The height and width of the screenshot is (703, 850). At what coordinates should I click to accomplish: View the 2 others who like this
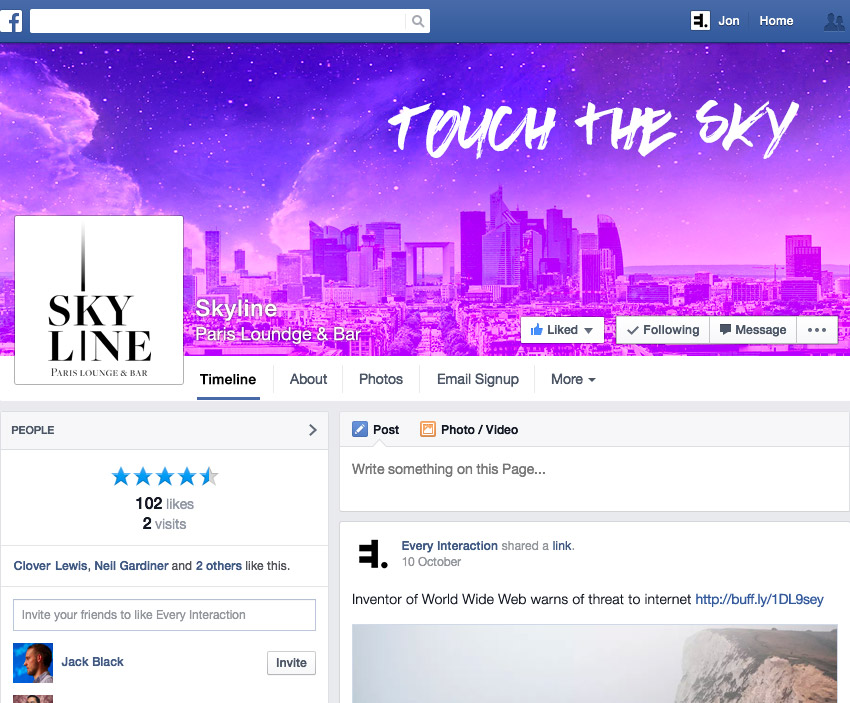pos(218,566)
